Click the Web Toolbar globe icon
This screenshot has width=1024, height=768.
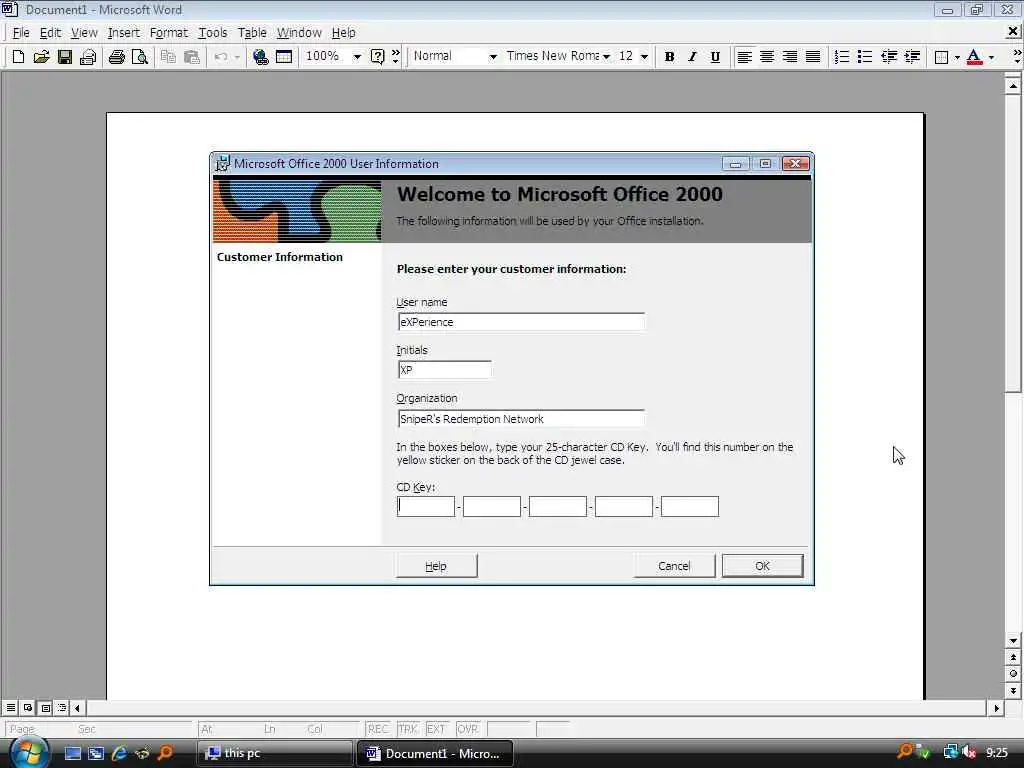[x=261, y=57]
